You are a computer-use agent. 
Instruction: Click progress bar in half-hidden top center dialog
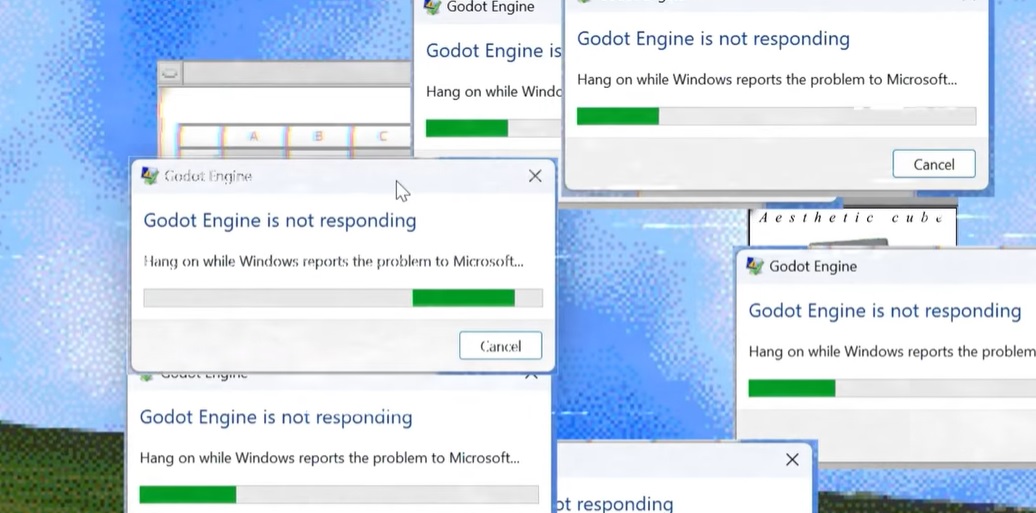coord(490,128)
